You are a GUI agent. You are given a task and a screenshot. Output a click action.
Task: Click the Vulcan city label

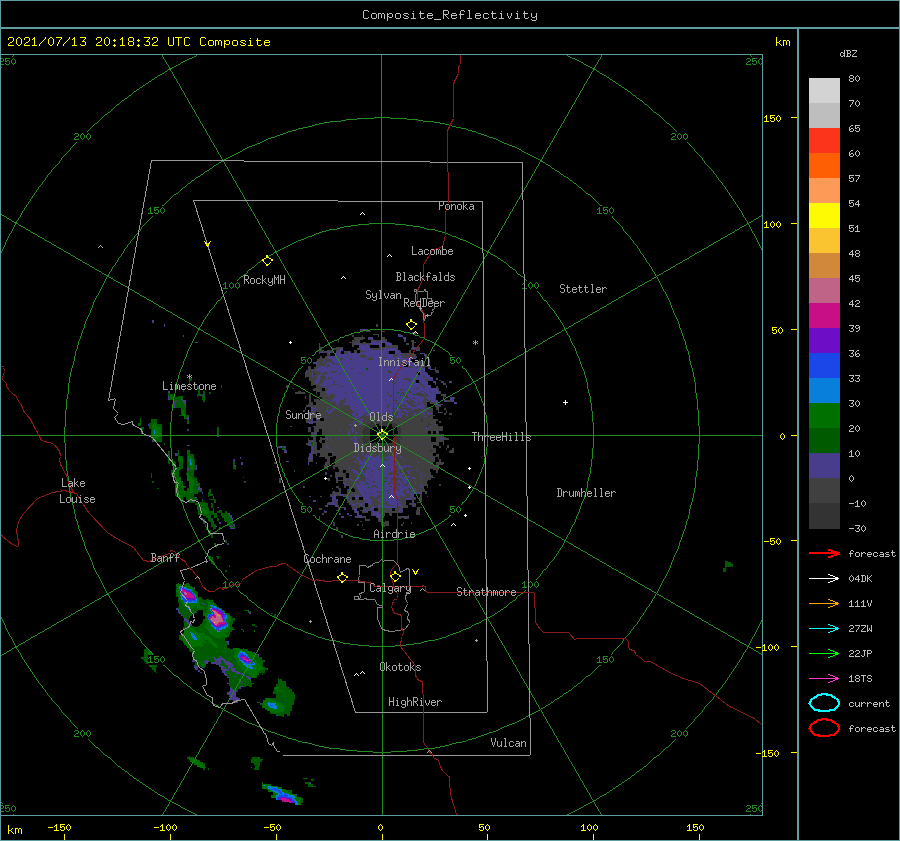tap(509, 743)
